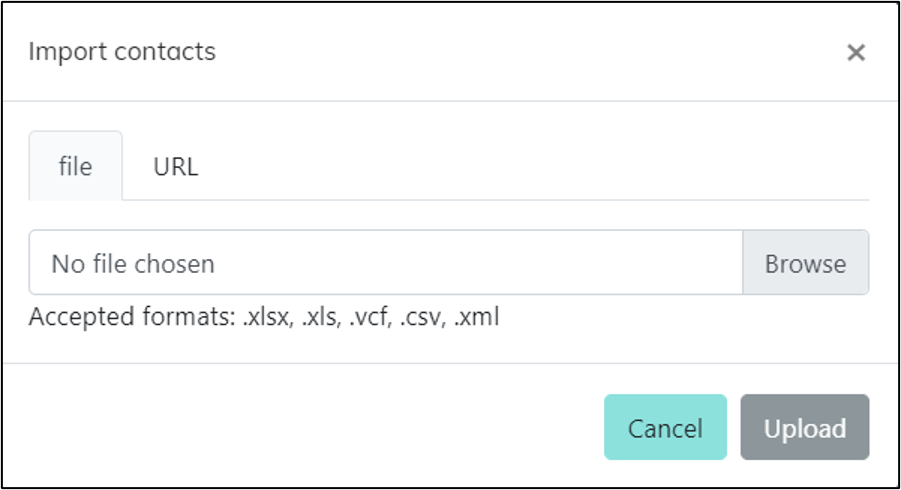Activate the file import tab
Image resolution: width=901 pixels, height=490 pixels.
click(75, 167)
